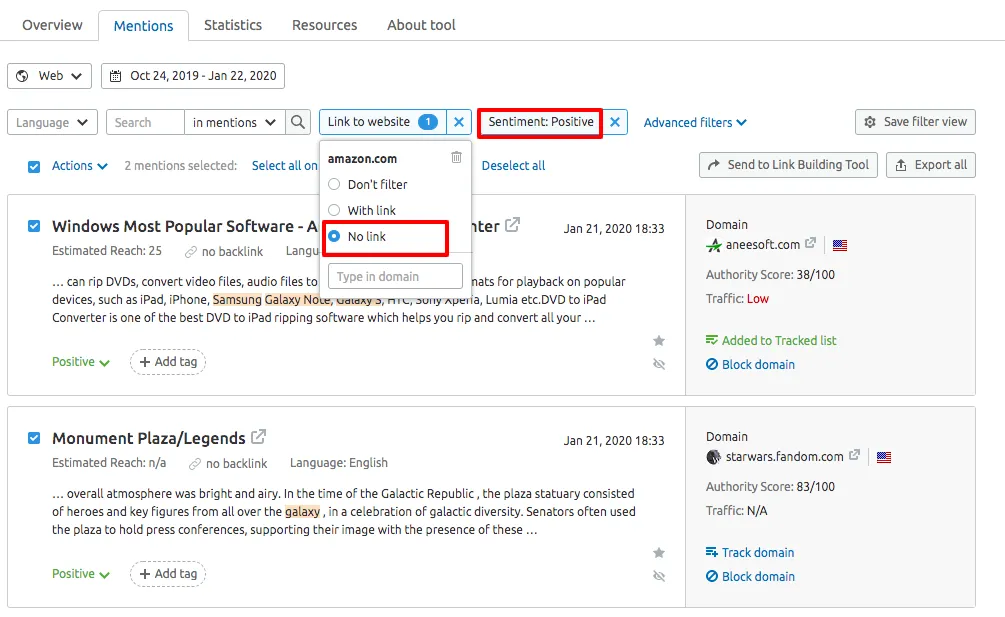This screenshot has width=1005, height=617.
Task: Open the Web source dropdown
Action: [50, 75]
